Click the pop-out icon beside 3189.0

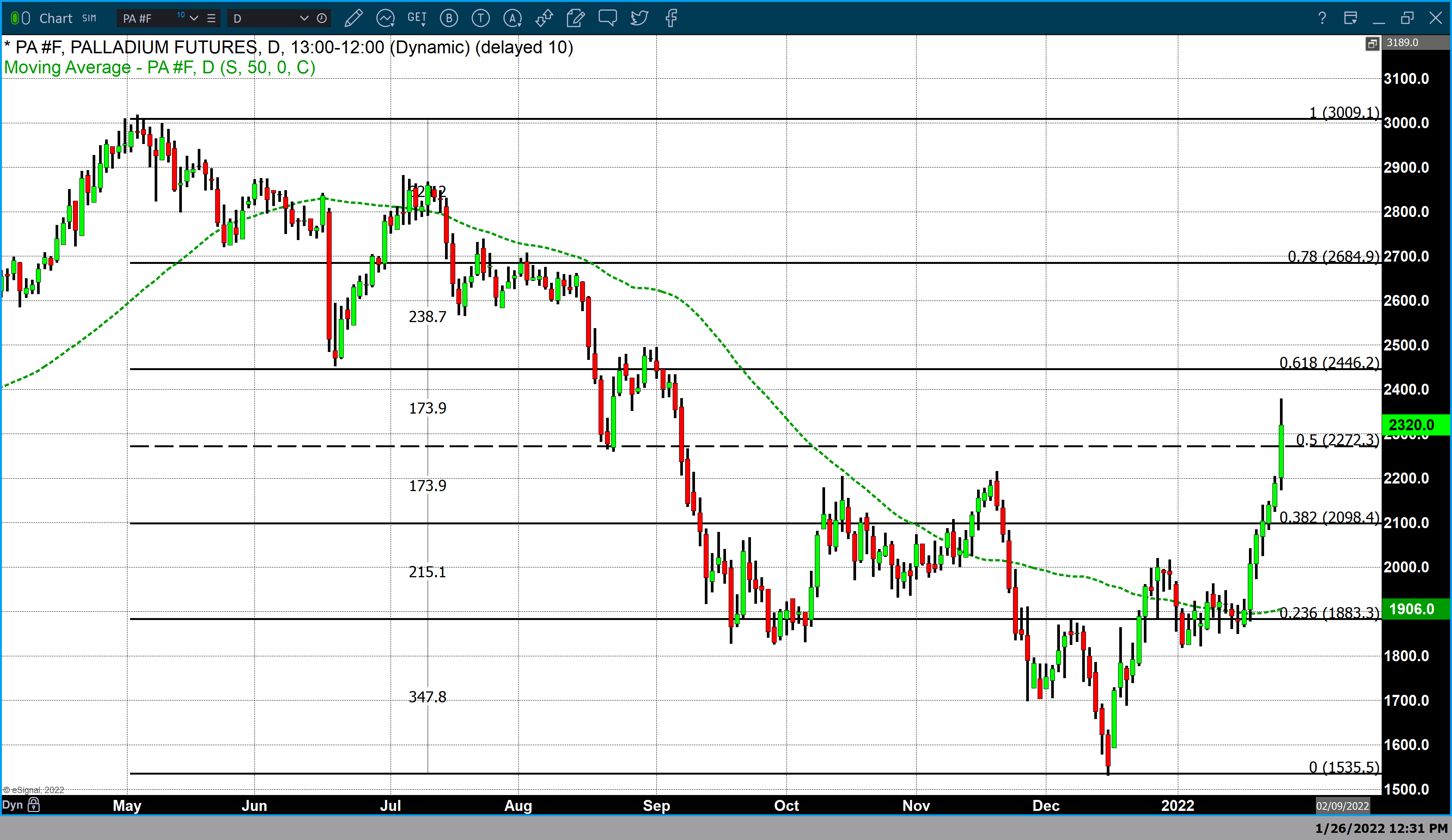pos(1373,43)
